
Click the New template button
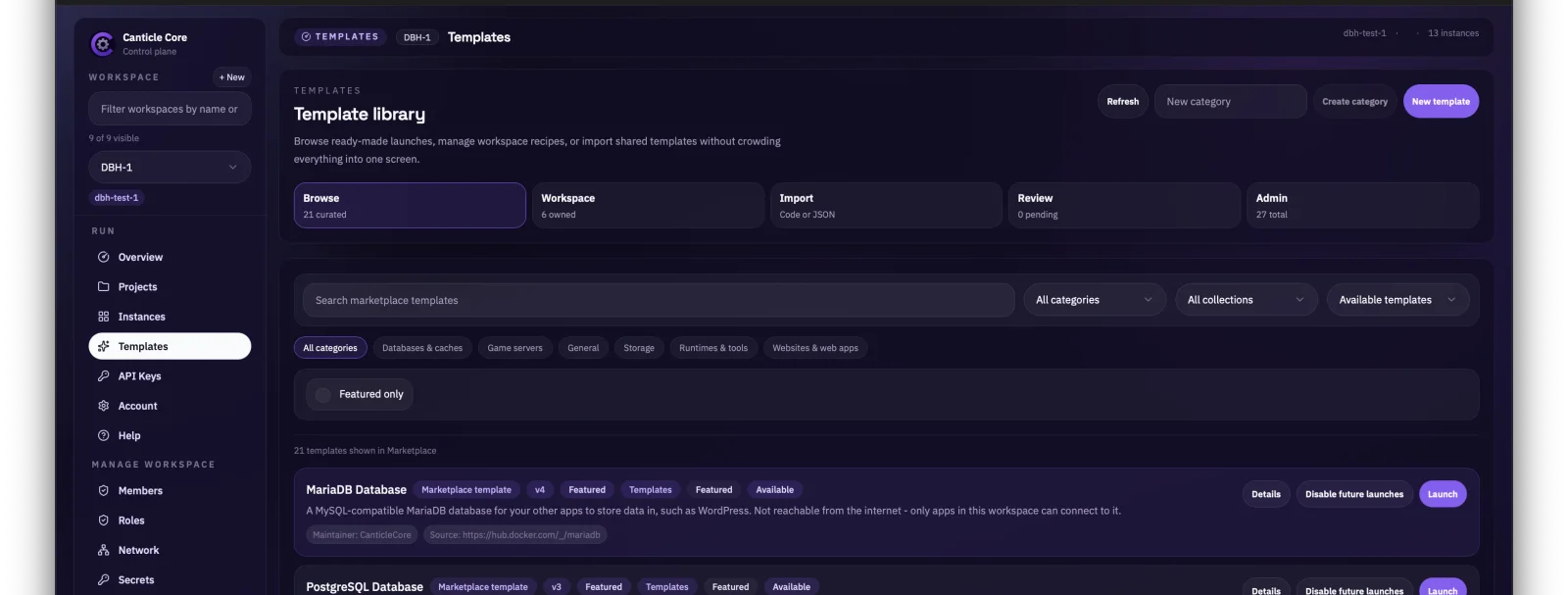pyautogui.click(x=1441, y=101)
